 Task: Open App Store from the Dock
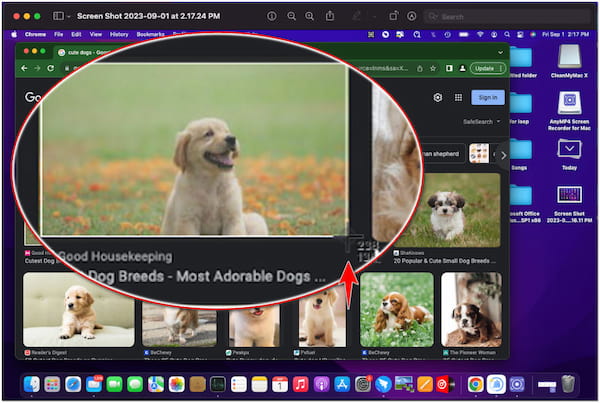tap(342, 384)
